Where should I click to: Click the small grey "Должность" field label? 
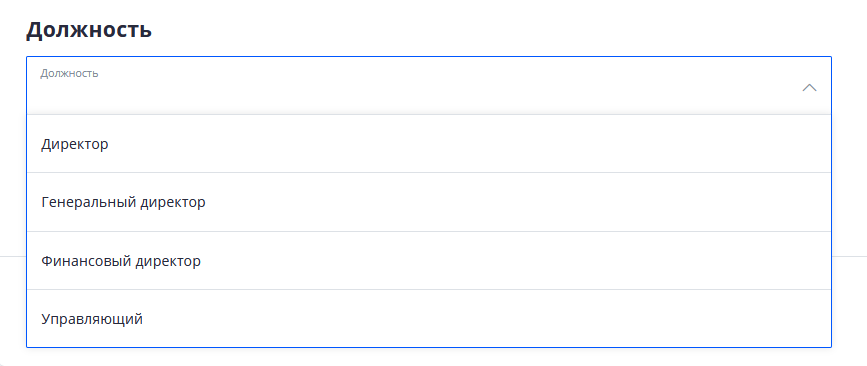(x=69, y=73)
